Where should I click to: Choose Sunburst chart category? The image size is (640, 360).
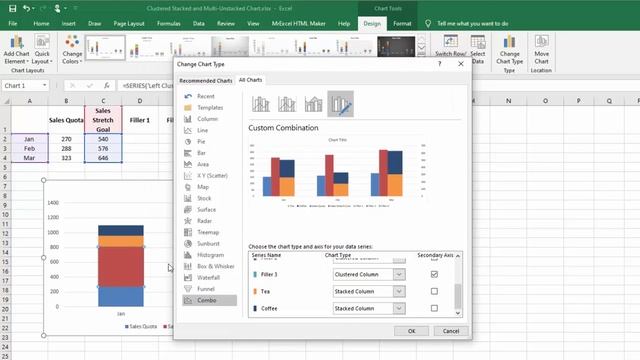(209, 244)
